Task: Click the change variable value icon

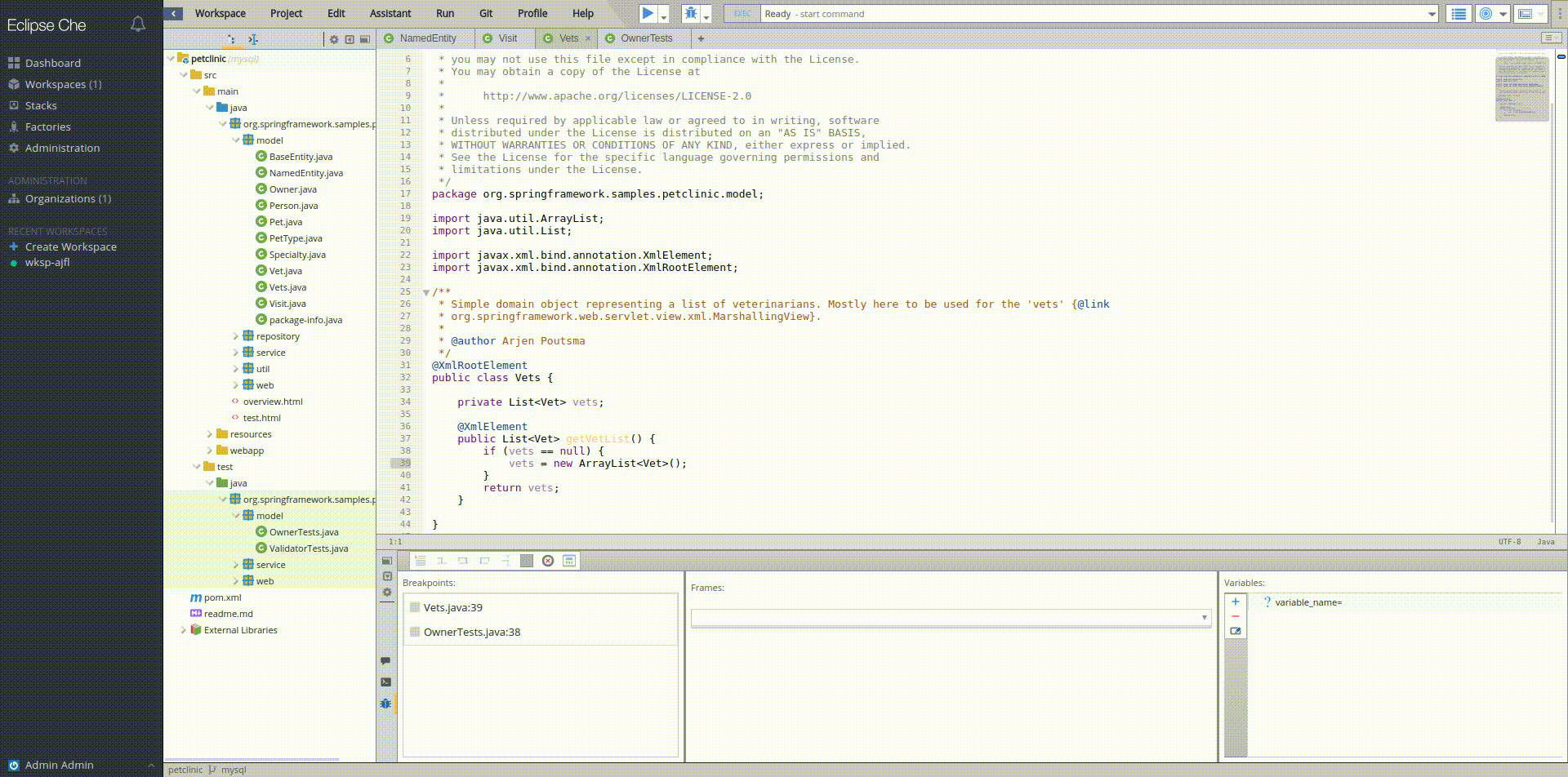Action: pos(1235,631)
